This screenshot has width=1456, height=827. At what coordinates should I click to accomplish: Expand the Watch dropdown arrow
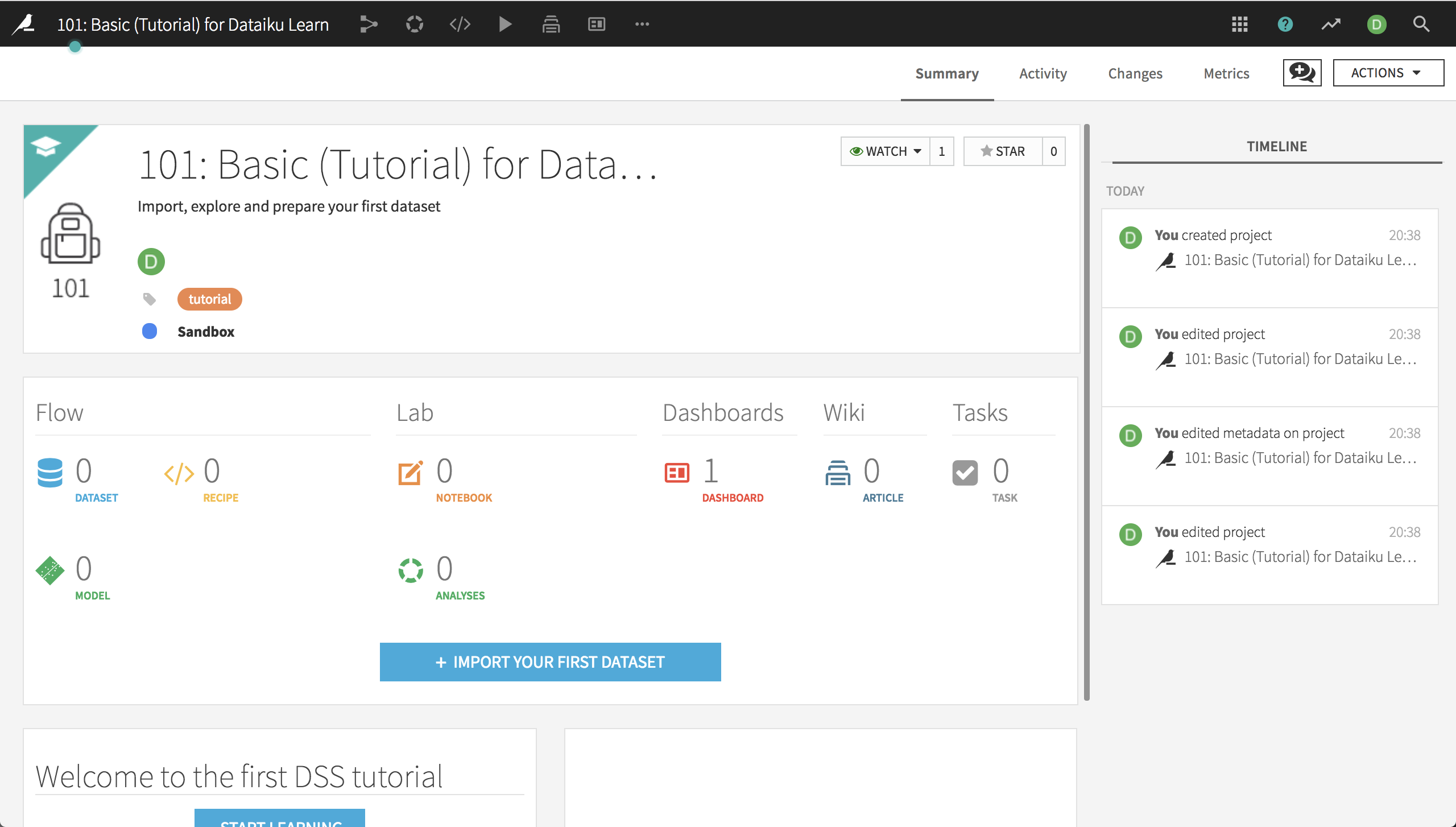pos(917,151)
